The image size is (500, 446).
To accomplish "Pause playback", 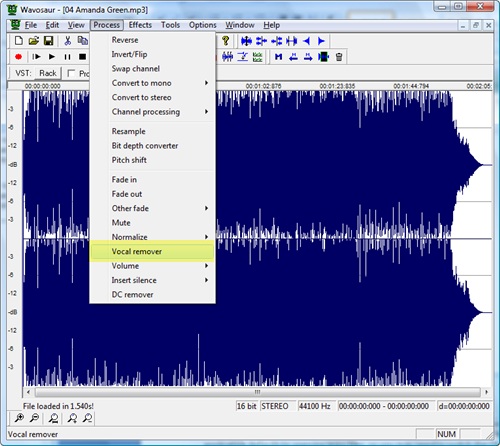I will [x=67, y=57].
